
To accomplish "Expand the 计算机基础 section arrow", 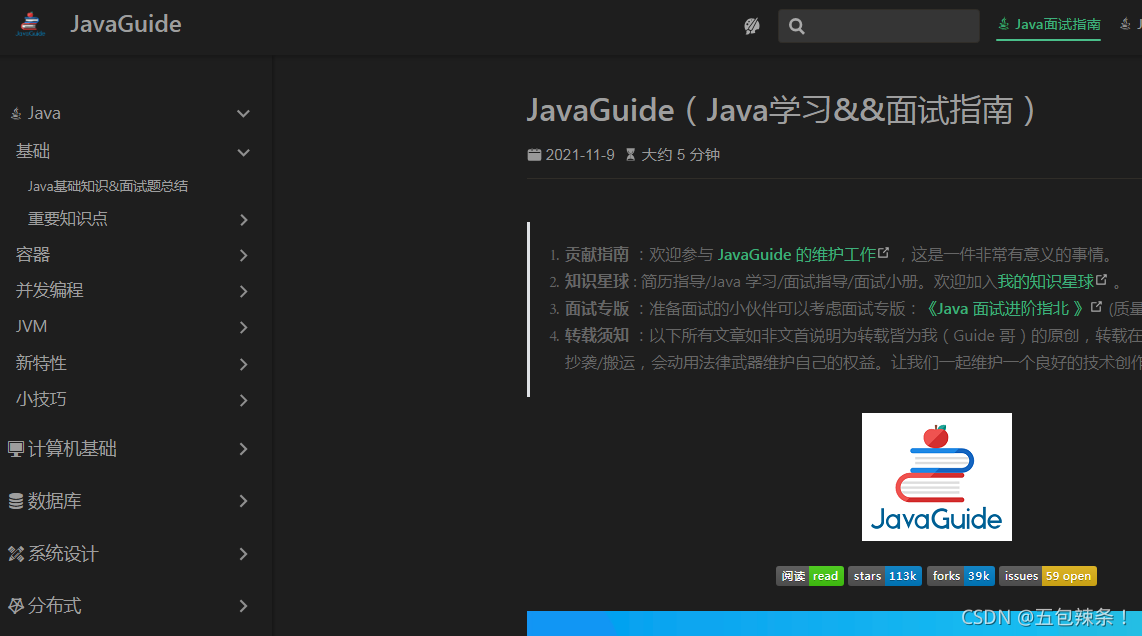I will click(243, 449).
